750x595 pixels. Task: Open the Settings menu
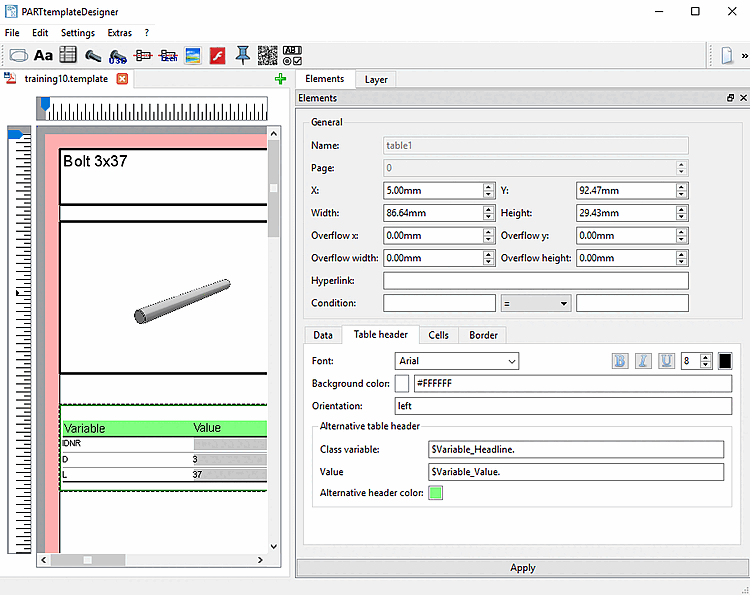coord(77,33)
